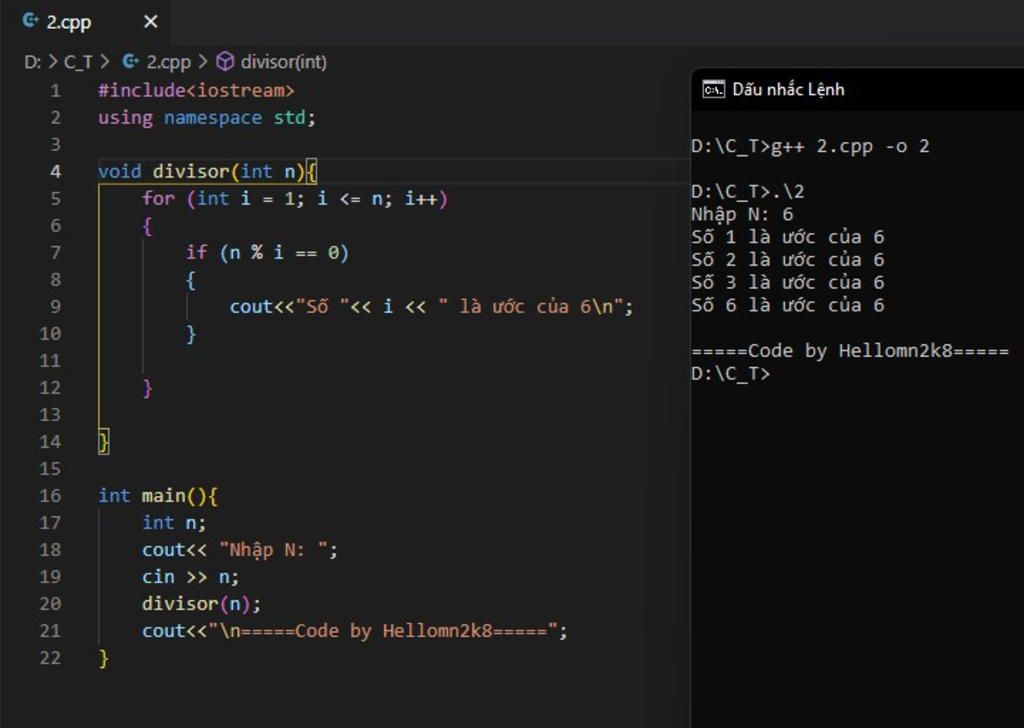
Task: Open the C_T folder breadcrumb
Action: pyautogui.click(x=78, y=62)
